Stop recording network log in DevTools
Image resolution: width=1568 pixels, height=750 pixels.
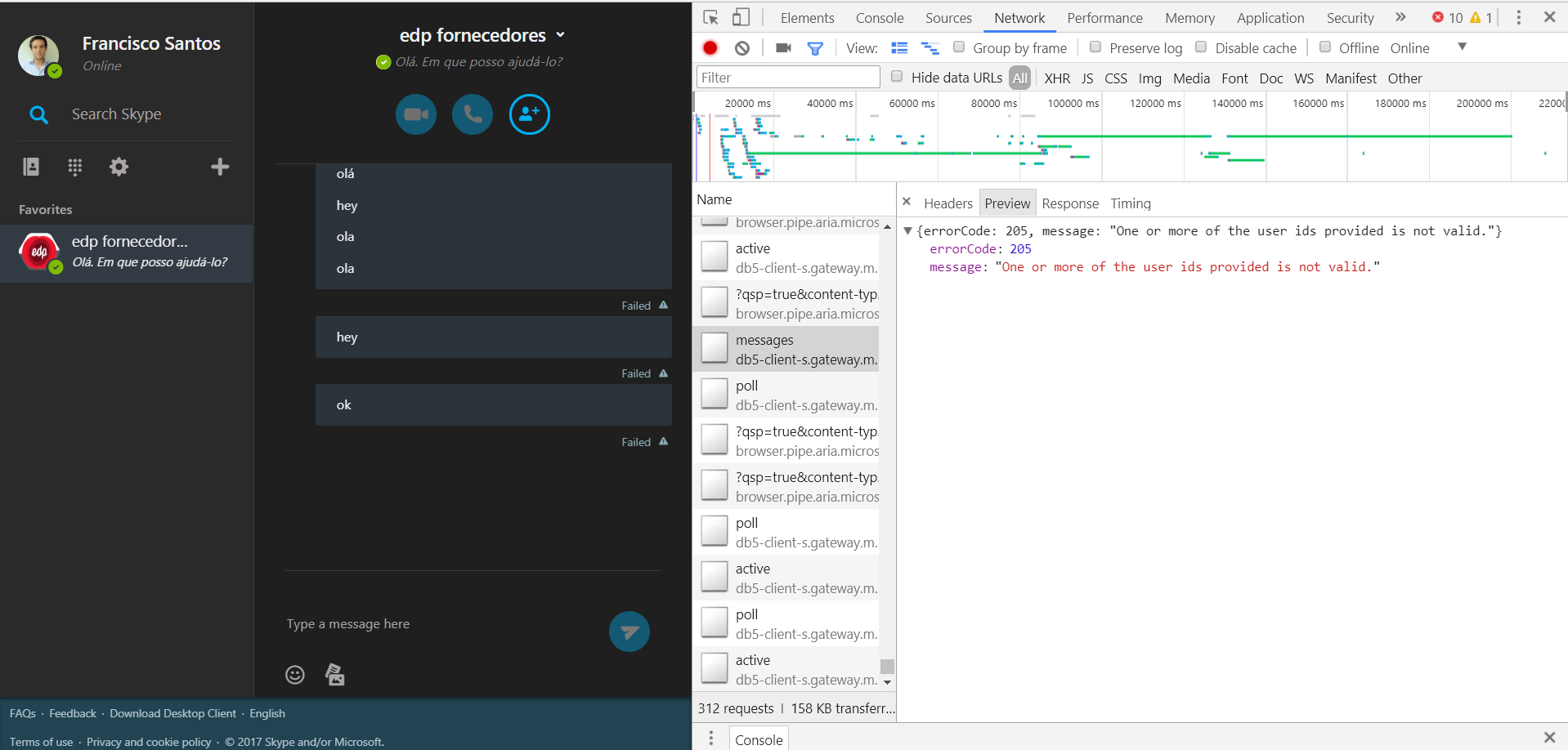tap(709, 47)
